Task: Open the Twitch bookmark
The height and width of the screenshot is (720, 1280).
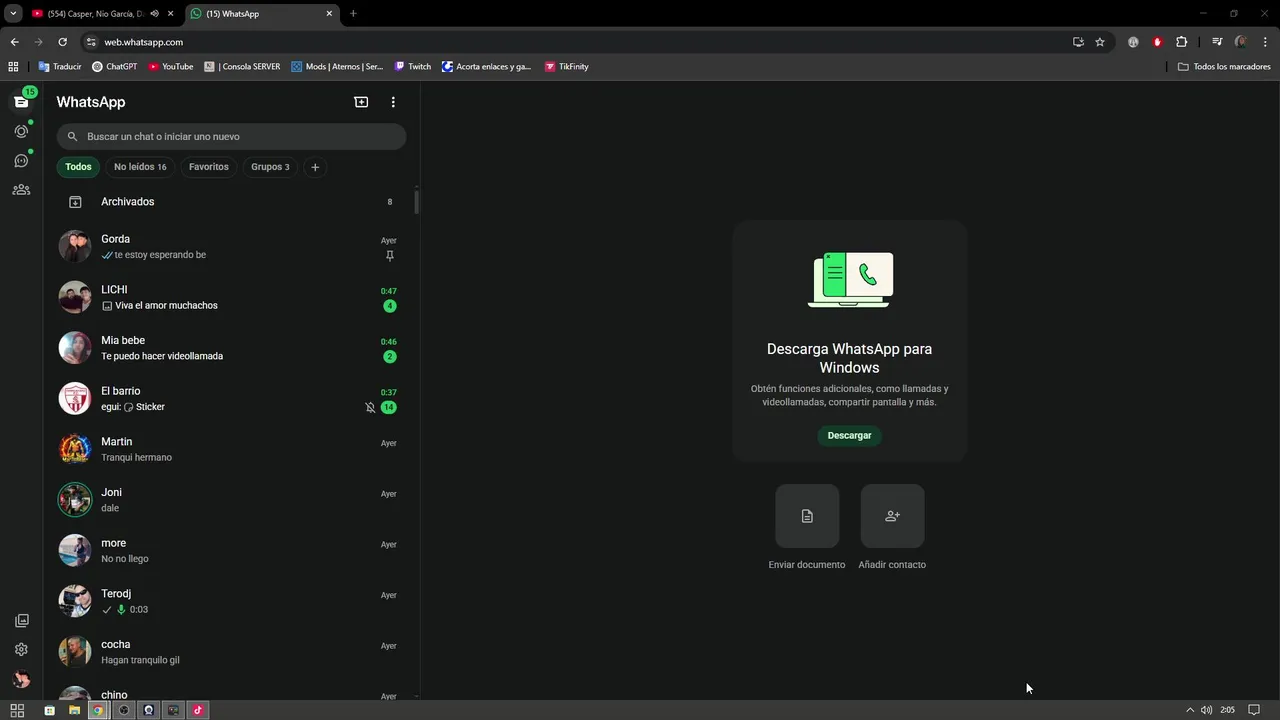Action: 413,67
